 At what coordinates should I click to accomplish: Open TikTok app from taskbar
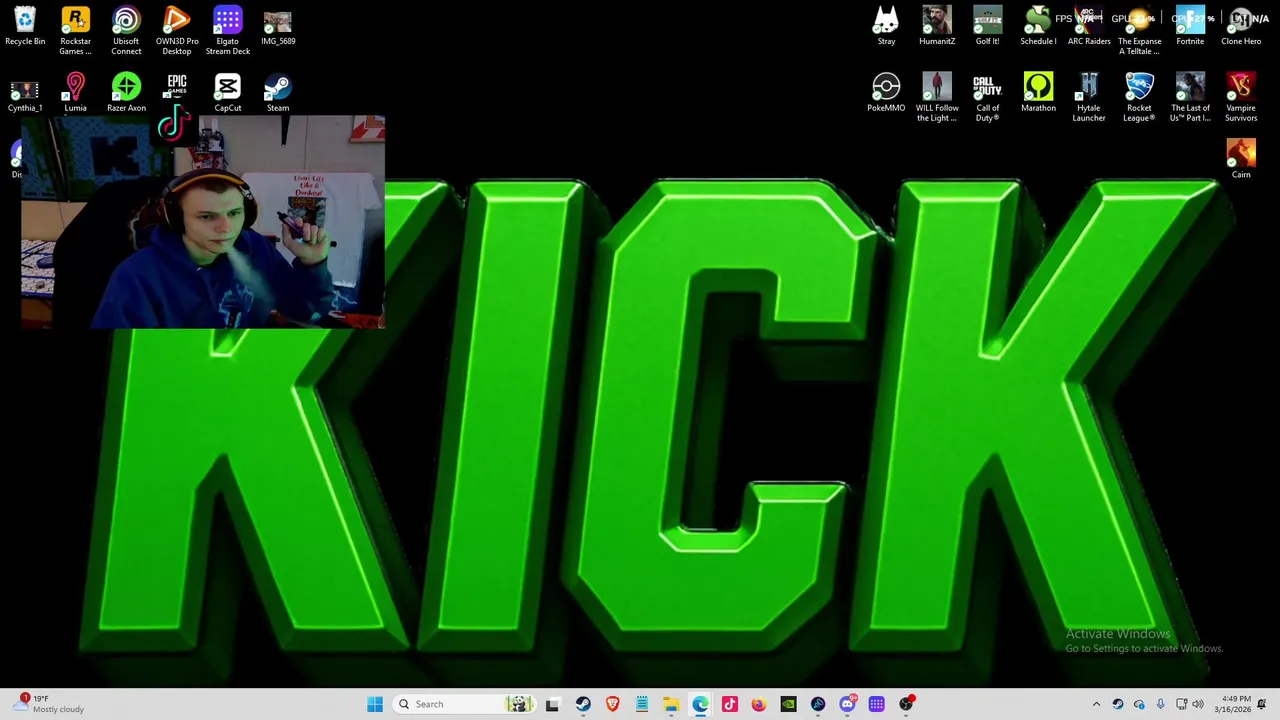[x=729, y=704]
